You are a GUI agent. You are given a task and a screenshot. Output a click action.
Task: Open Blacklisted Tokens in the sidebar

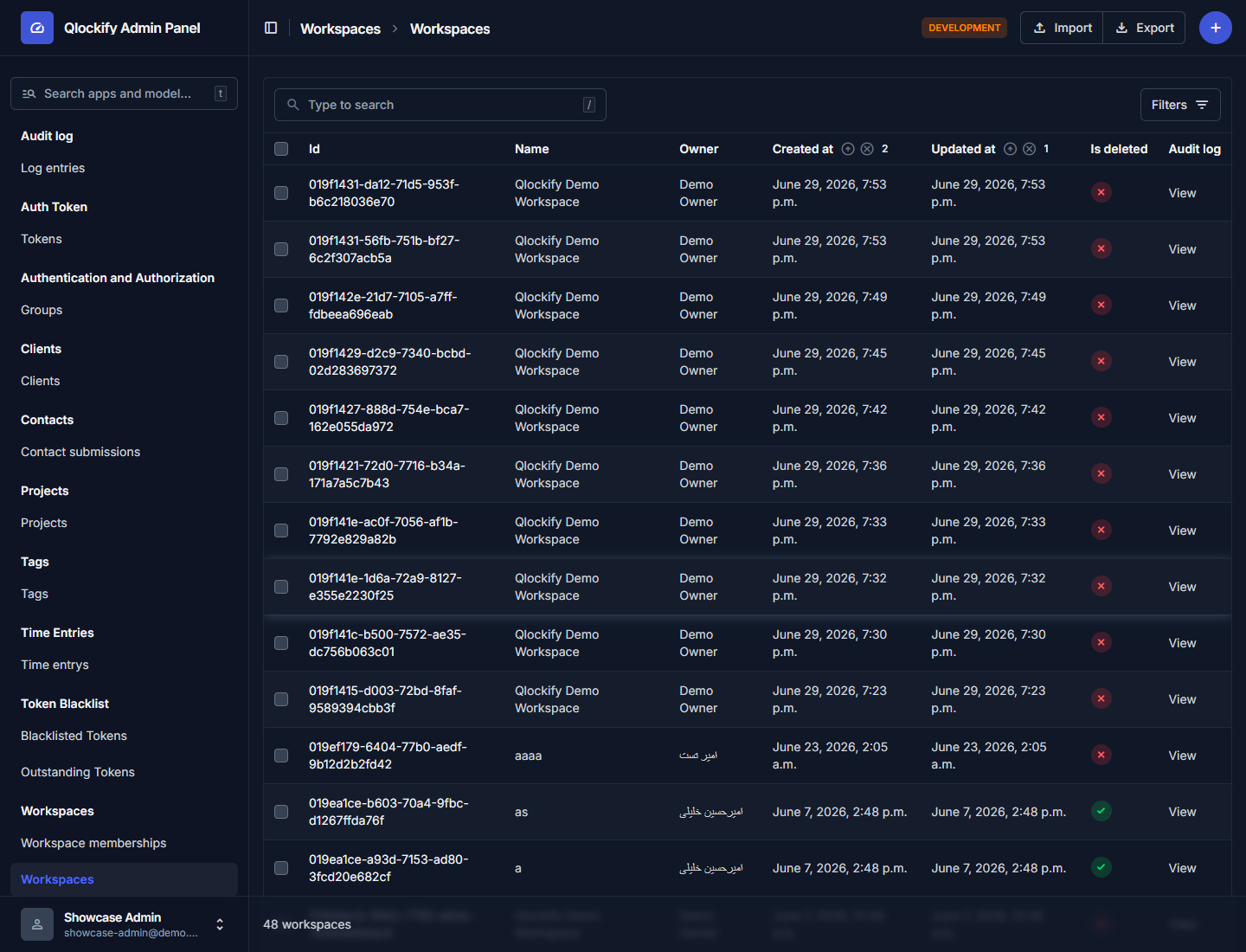74,736
